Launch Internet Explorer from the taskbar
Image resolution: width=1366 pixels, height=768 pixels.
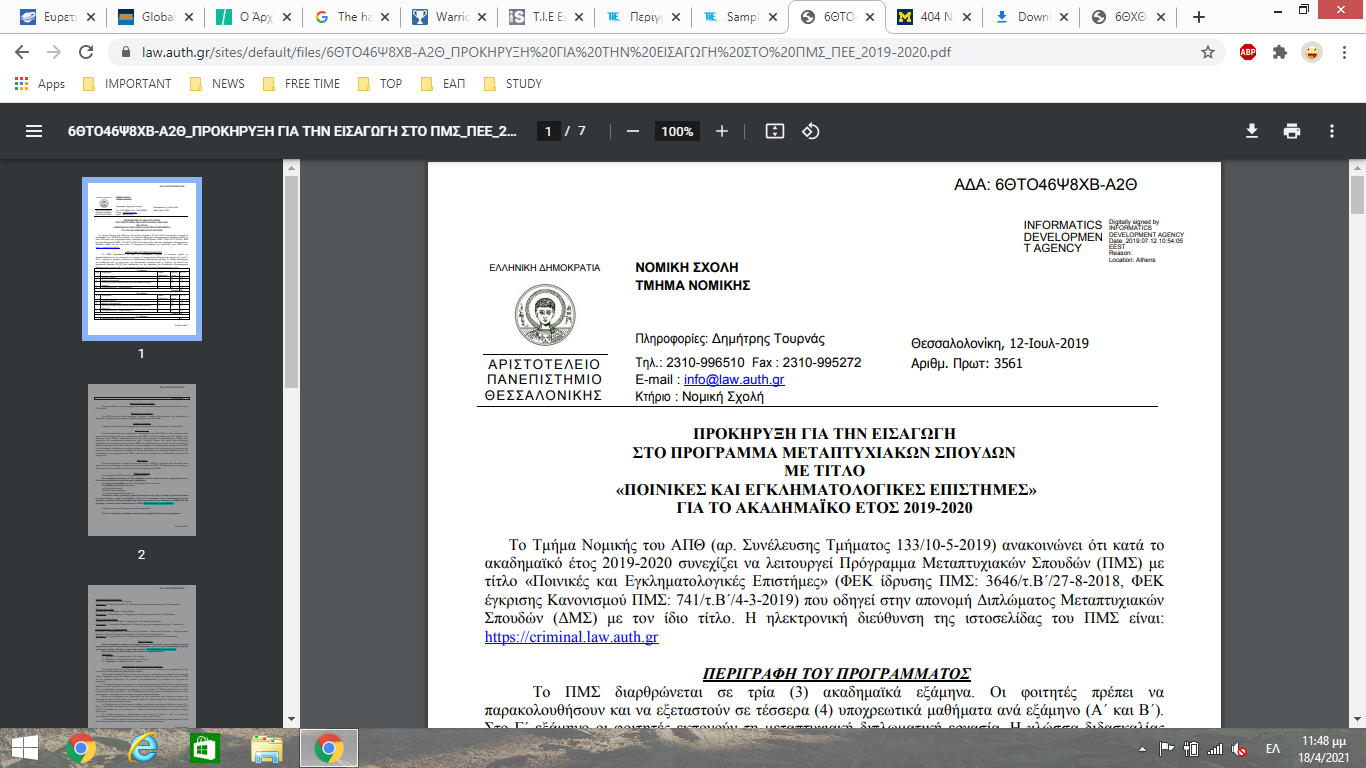click(x=143, y=748)
